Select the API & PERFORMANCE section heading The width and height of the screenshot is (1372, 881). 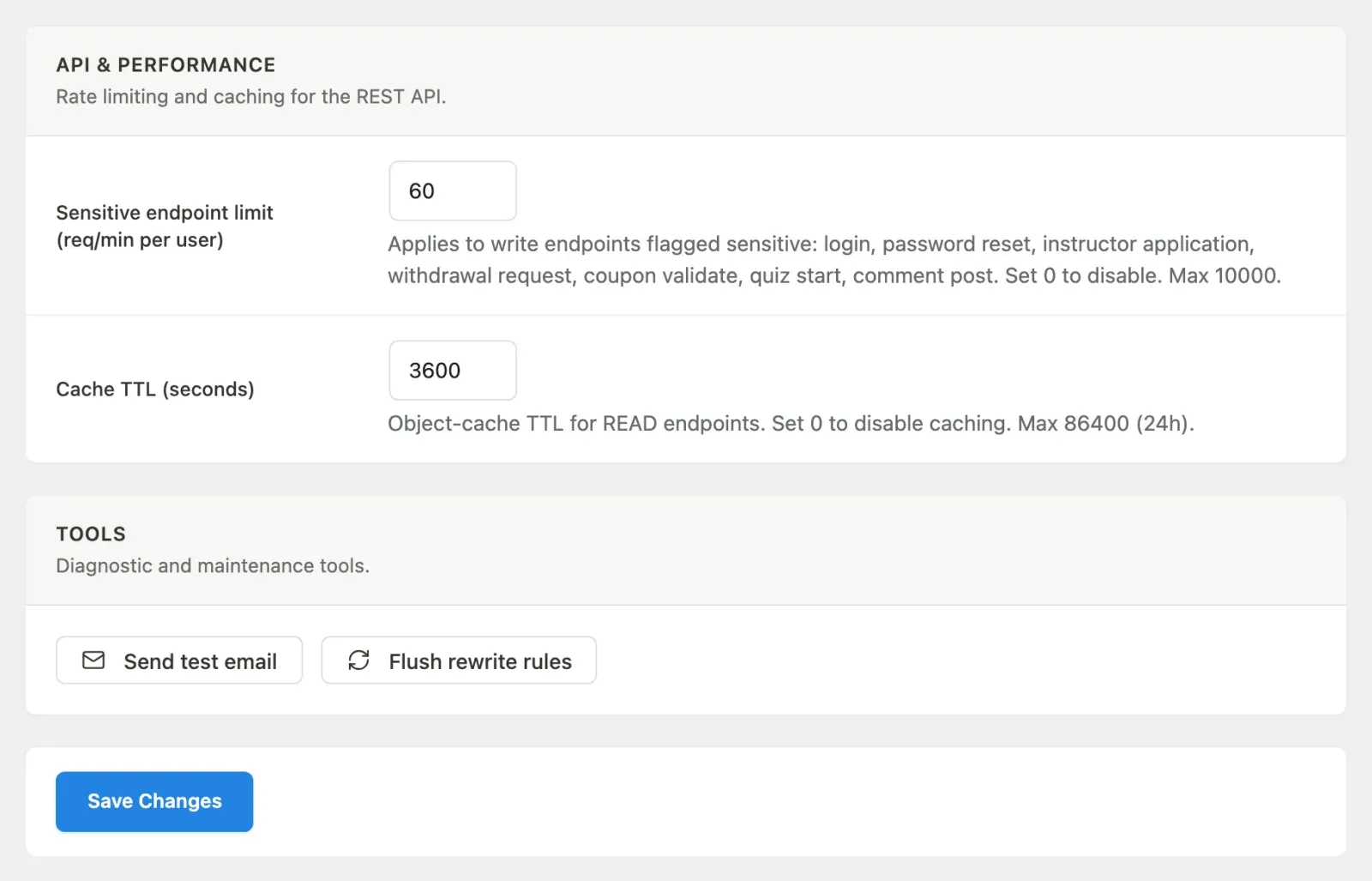pyautogui.click(x=165, y=65)
